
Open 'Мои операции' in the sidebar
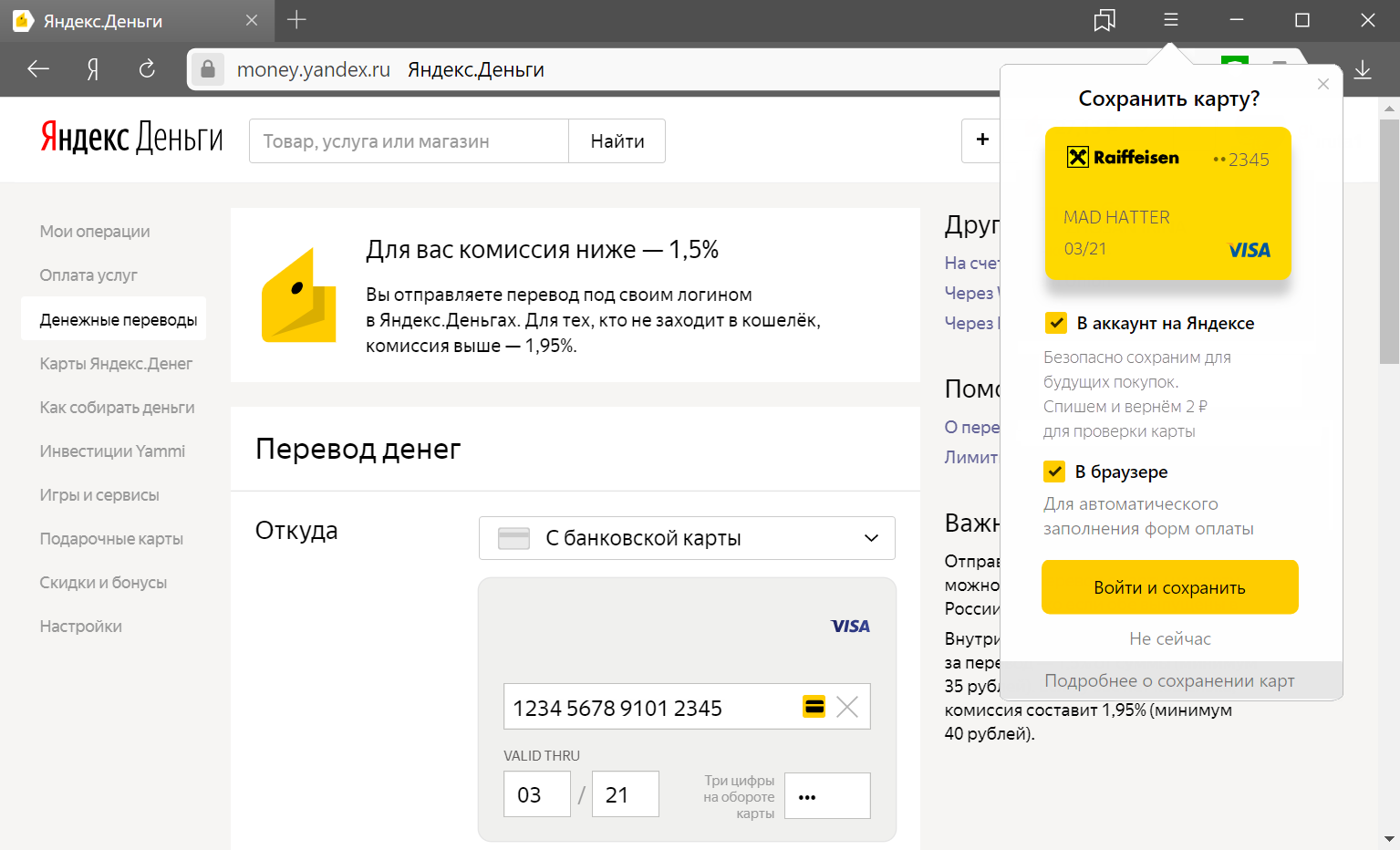[95, 232]
